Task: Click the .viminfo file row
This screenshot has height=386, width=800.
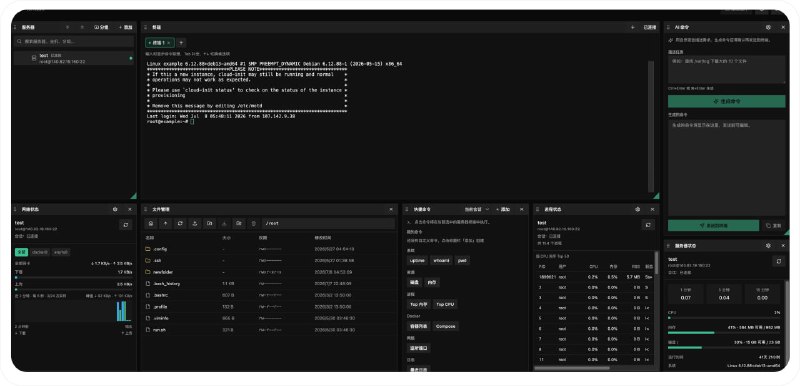Action: [270, 318]
